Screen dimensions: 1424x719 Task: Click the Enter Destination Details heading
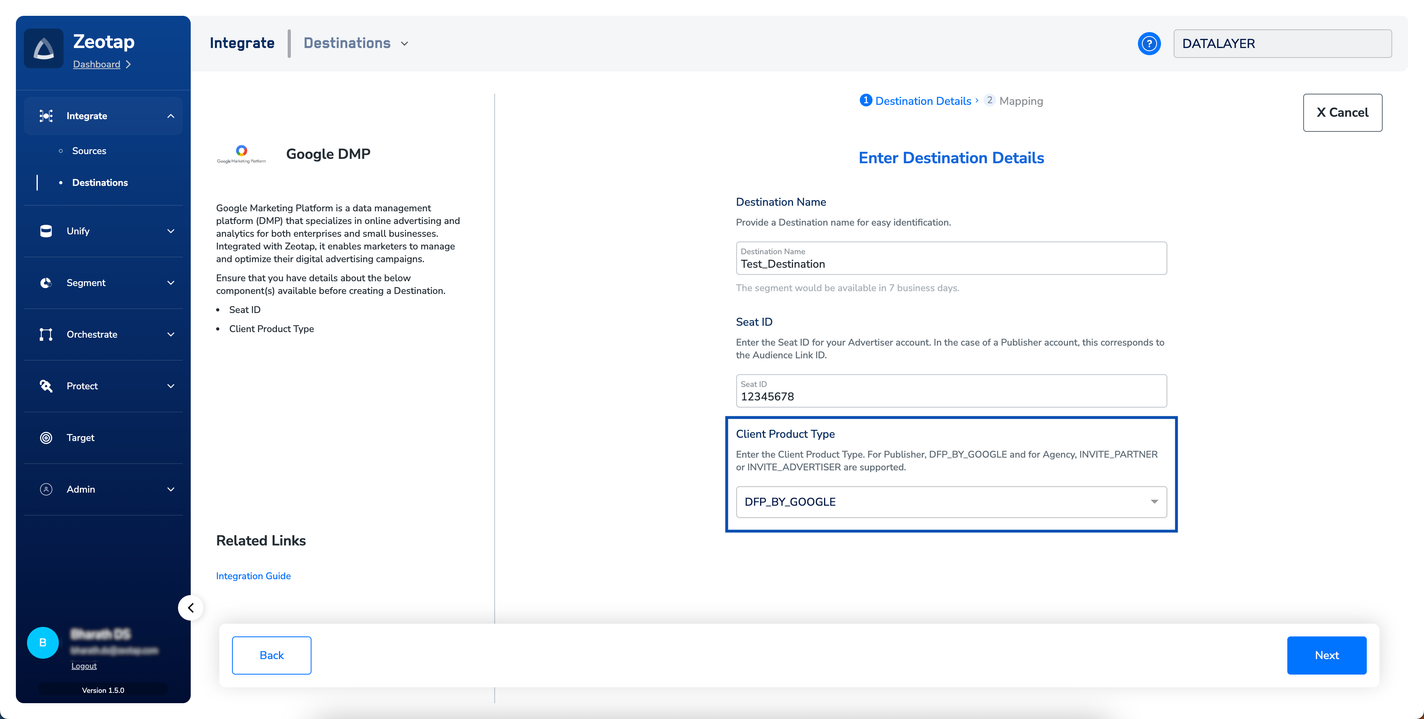951,158
